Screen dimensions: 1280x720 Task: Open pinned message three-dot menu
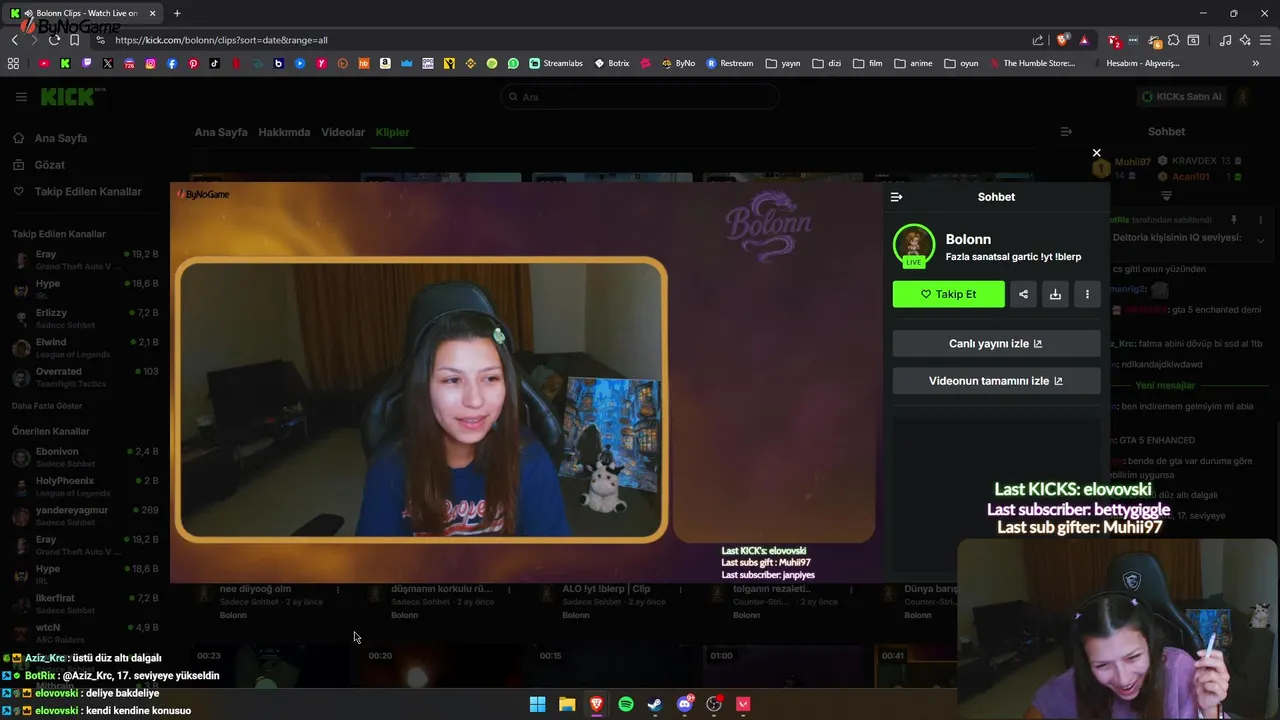click(x=1261, y=219)
